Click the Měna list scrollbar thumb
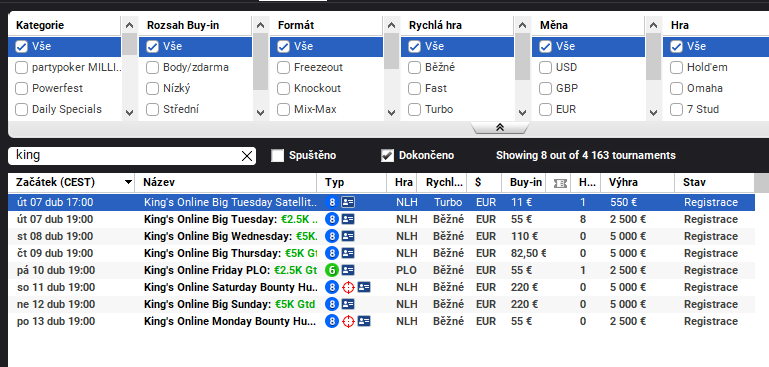This screenshot has height=367, width=769. click(653, 56)
